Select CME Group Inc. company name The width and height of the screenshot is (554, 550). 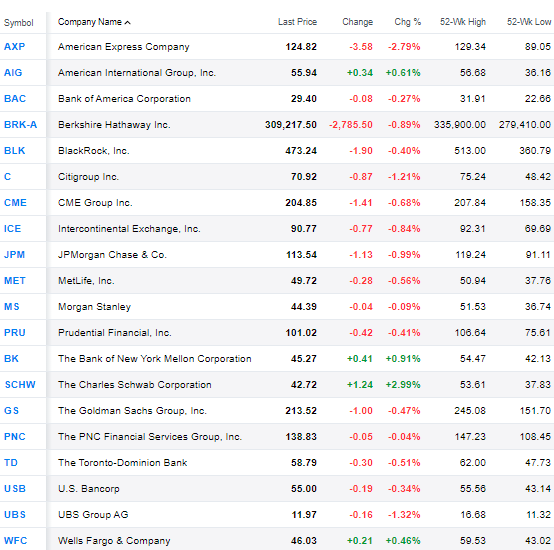point(95,203)
